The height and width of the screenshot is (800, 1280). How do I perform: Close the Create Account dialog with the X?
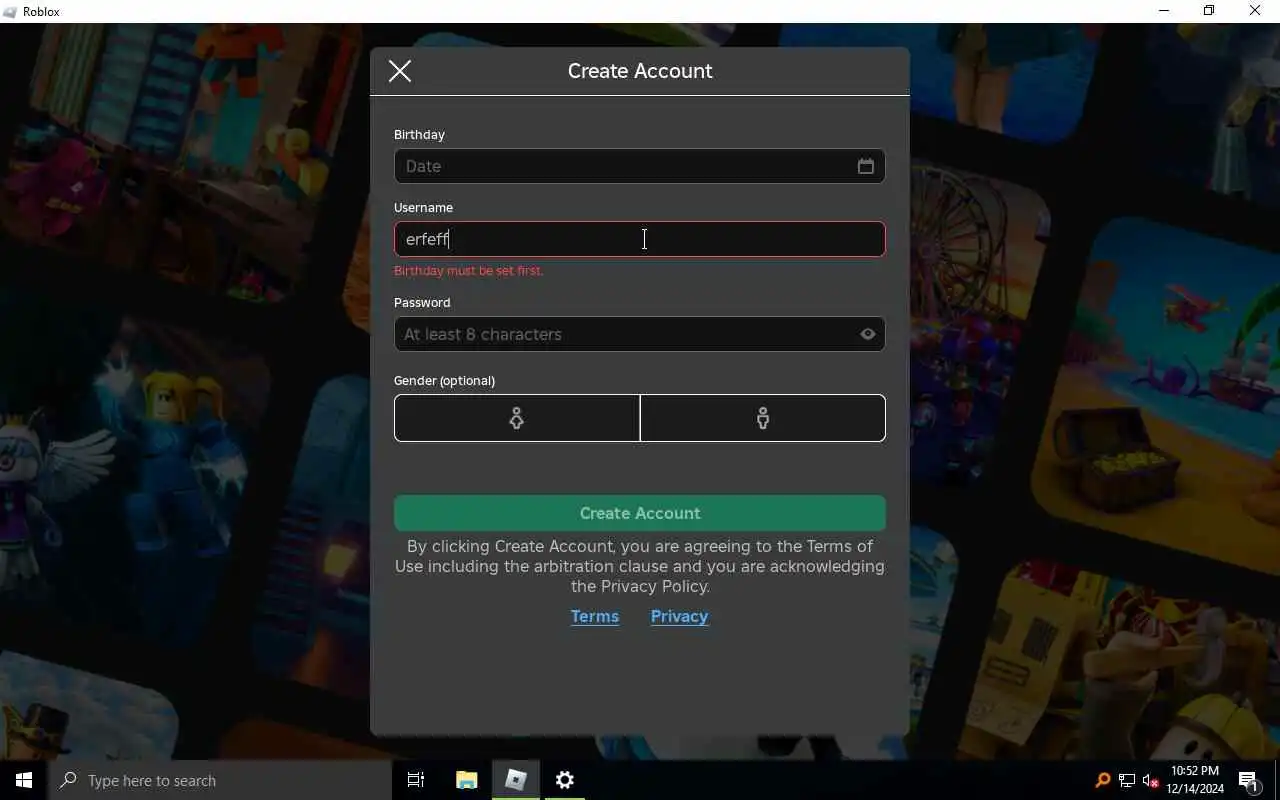pos(400,71)
